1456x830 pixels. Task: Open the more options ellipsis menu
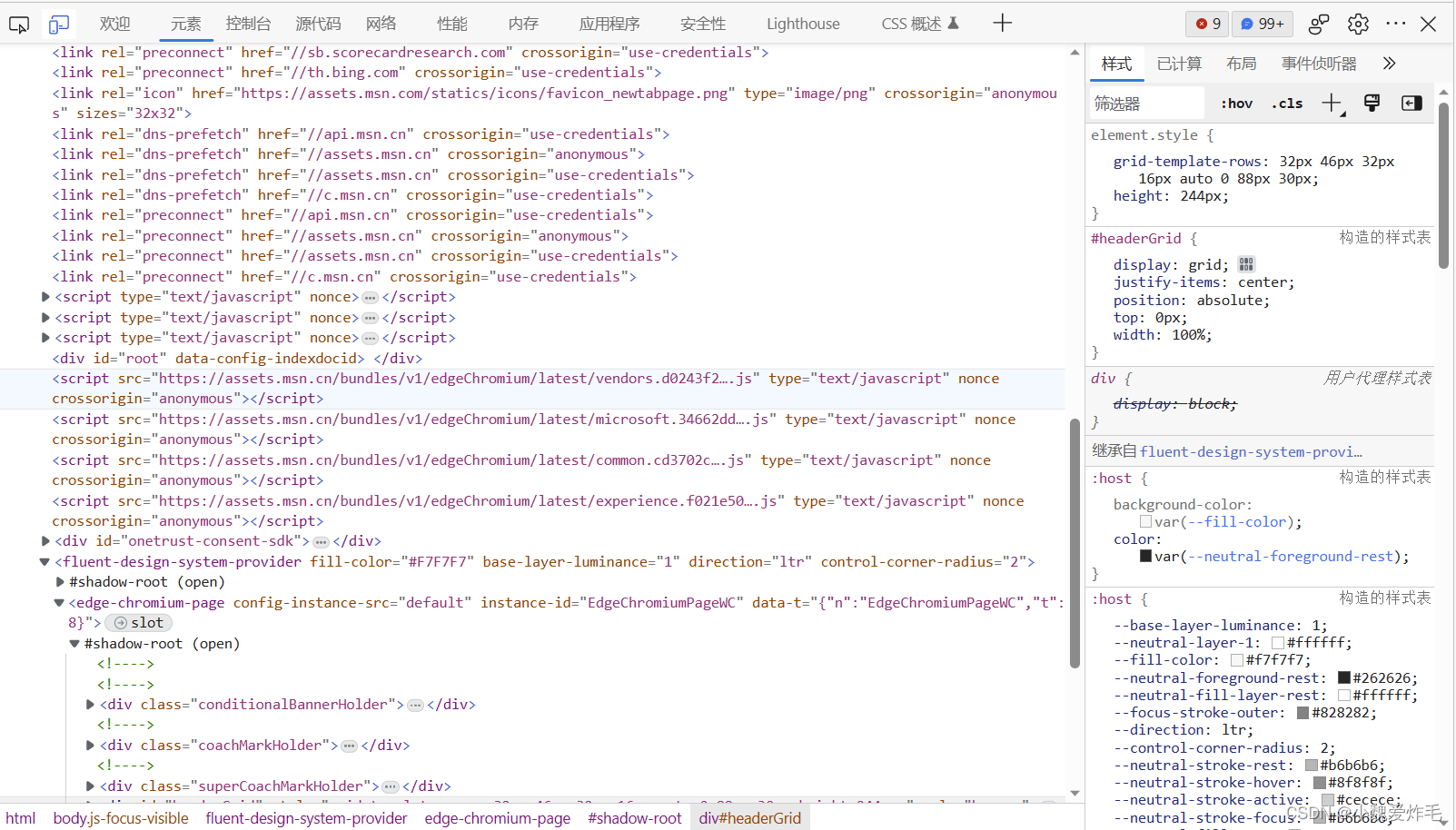1395,24
